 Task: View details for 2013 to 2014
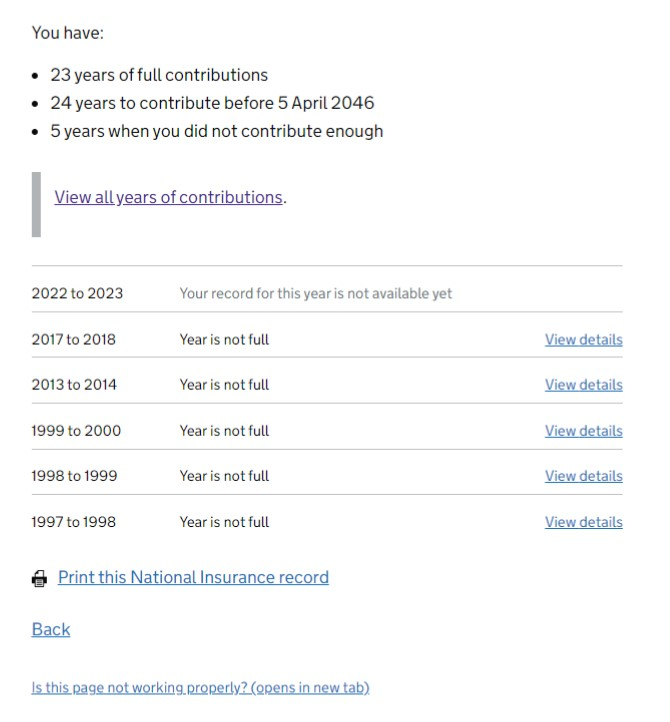click(583, 385)
